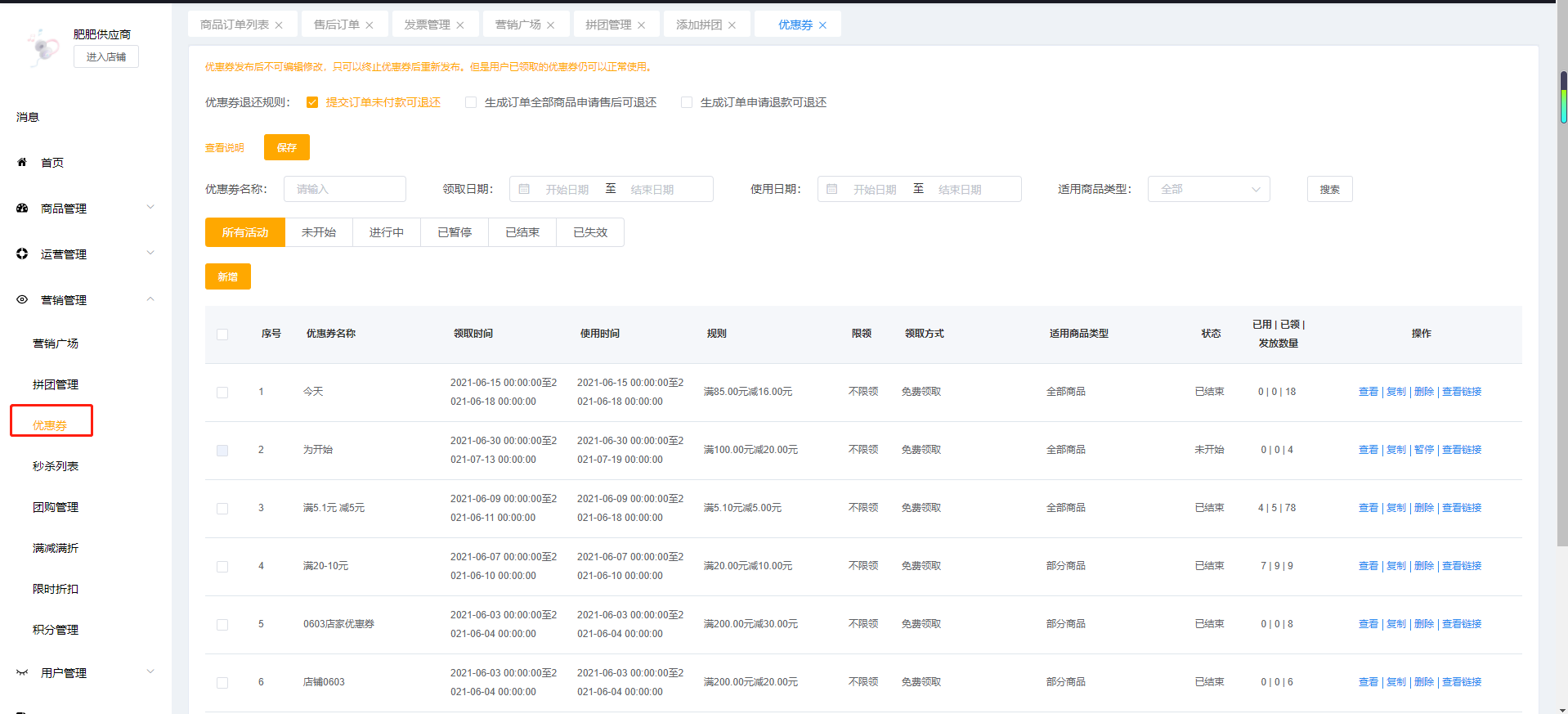The width and height of the screenshot is (1568, 714).
Task: Click the 运营管理 sidebar icon
Action: coord(22,254)
